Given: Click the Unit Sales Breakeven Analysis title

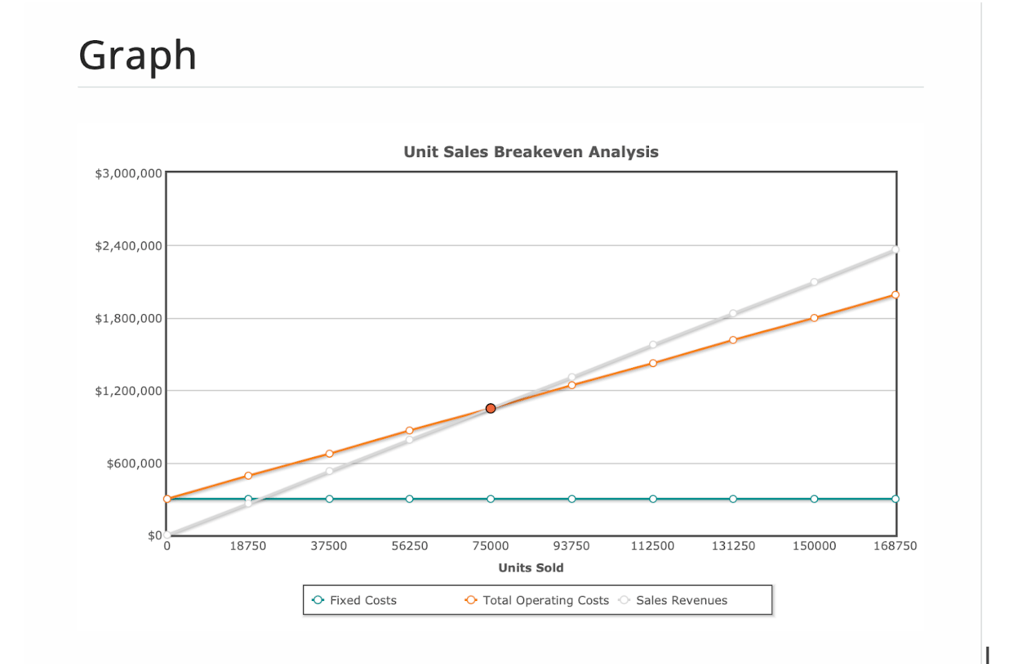Looking at the screenshot, I should point(531,152).
